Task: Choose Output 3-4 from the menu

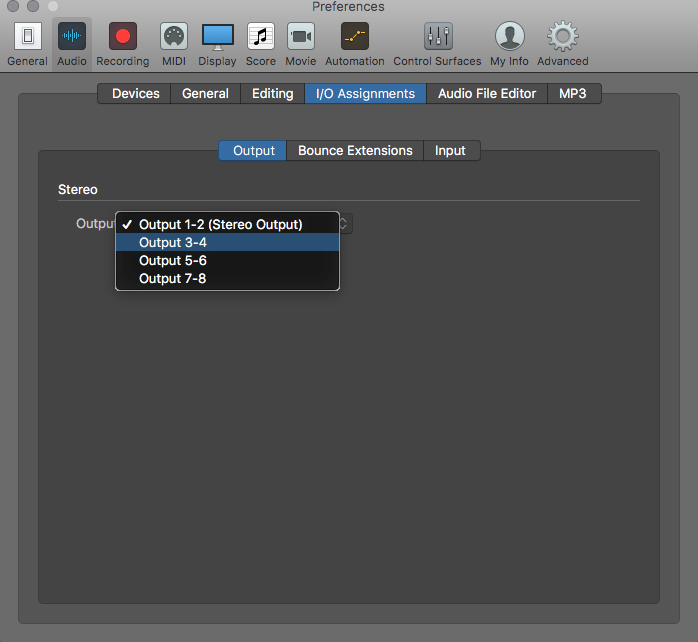Action: coord(227,242)
